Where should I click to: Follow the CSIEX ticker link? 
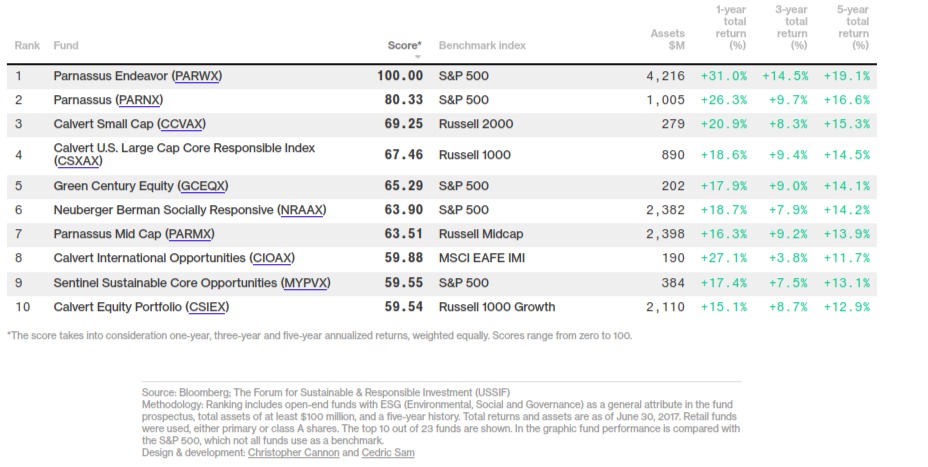(x=196, y=307)
